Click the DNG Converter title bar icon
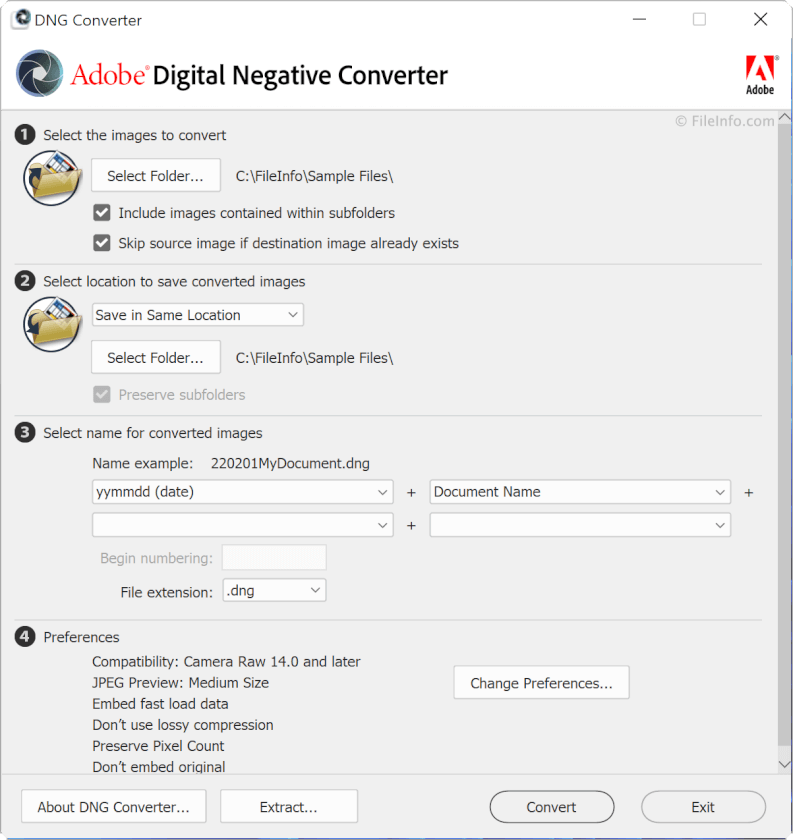793x840 pixels. (21, 20)
